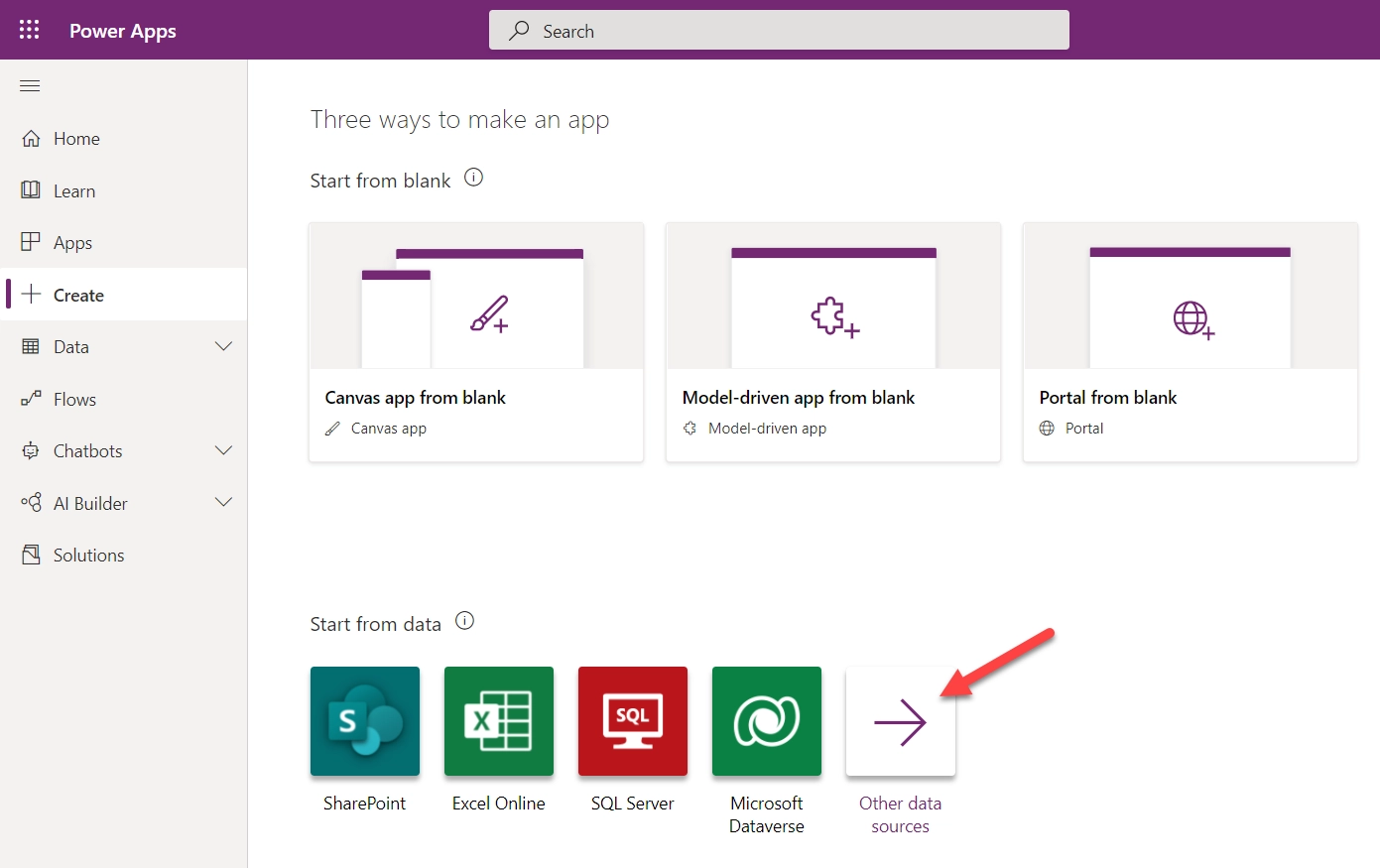Open the app launcher waffle icon
Viewport: 1380px width, 868px height.
point(30,30)
